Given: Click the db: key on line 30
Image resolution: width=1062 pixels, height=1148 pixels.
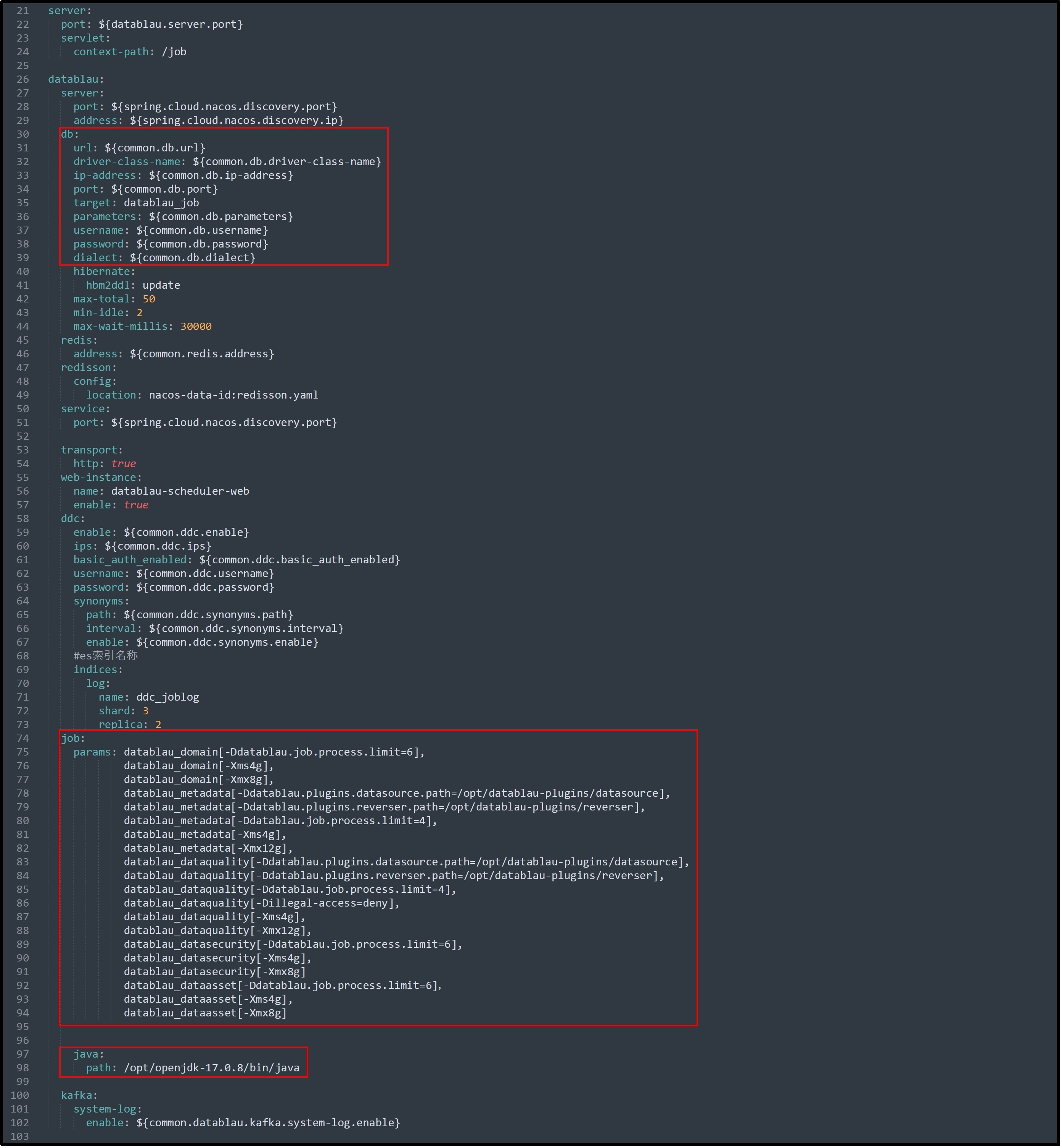Looking at the screenshot, I should [x=70, y=135].
